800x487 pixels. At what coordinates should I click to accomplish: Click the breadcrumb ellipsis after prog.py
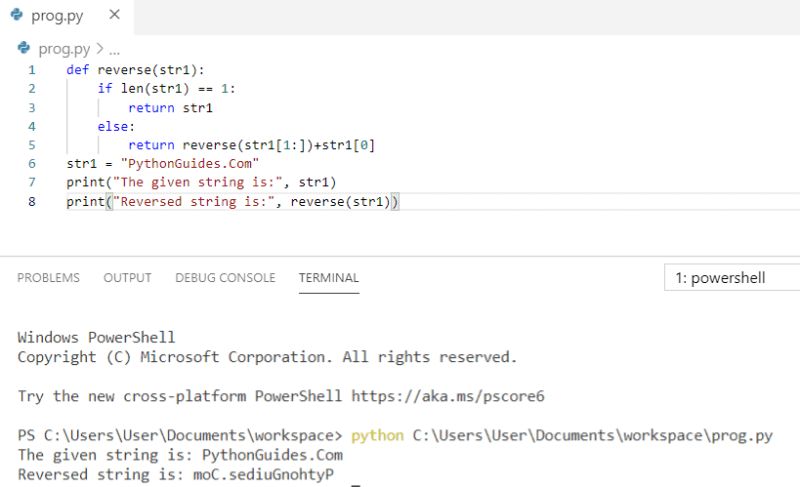click(x=114, y=51)
